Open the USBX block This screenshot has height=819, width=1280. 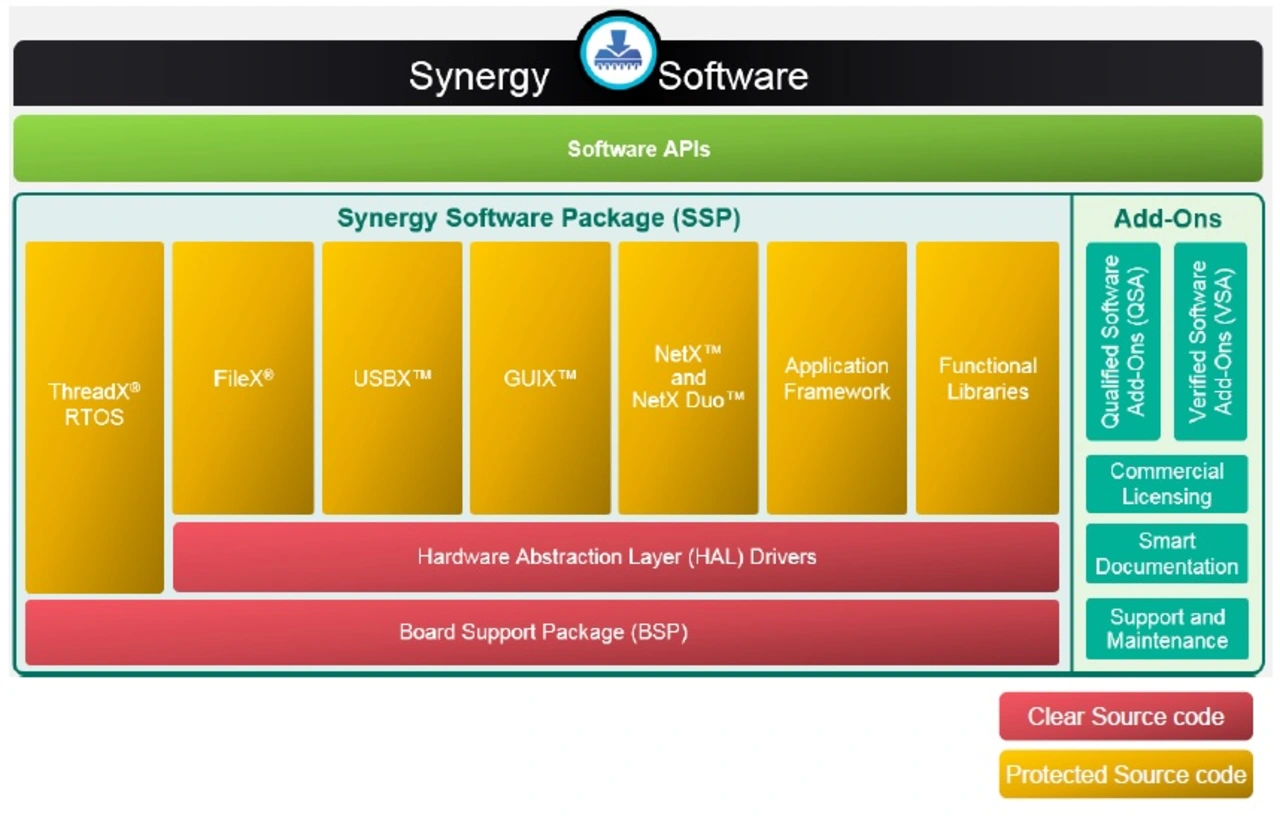[x=392, y=378]
